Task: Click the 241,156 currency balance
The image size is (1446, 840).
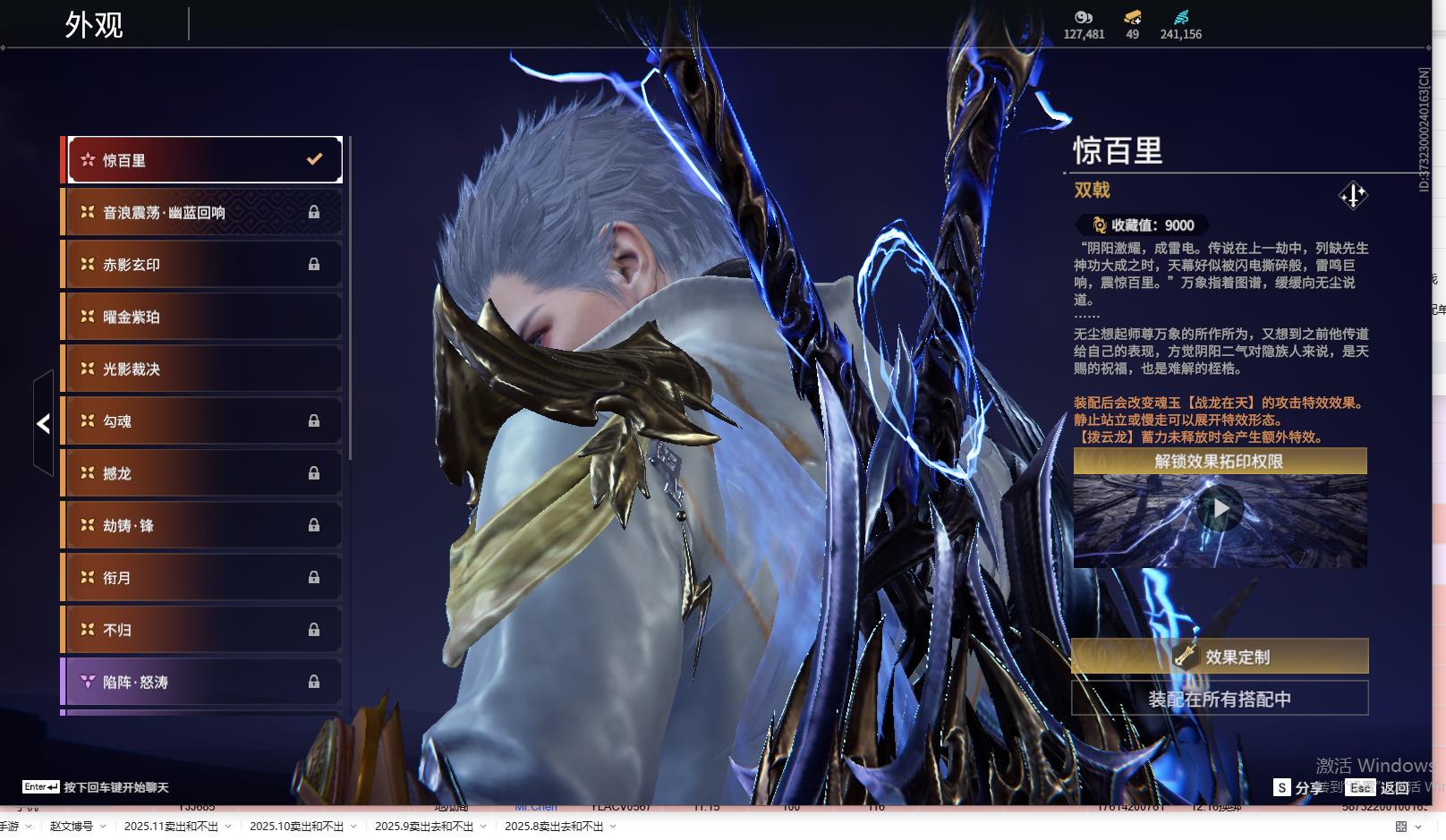Action: point(1181,34)
